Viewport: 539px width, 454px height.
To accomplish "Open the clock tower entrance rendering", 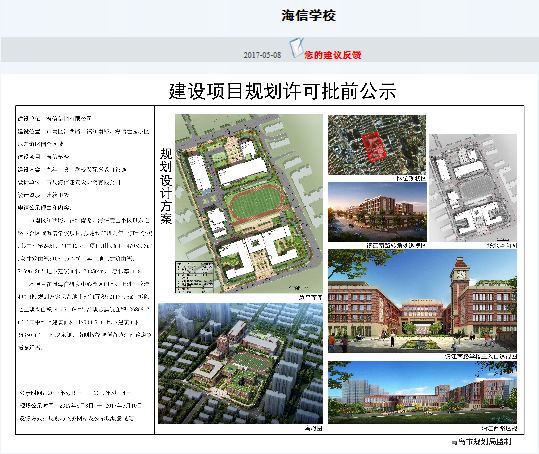I will click(x=422, y=301).
